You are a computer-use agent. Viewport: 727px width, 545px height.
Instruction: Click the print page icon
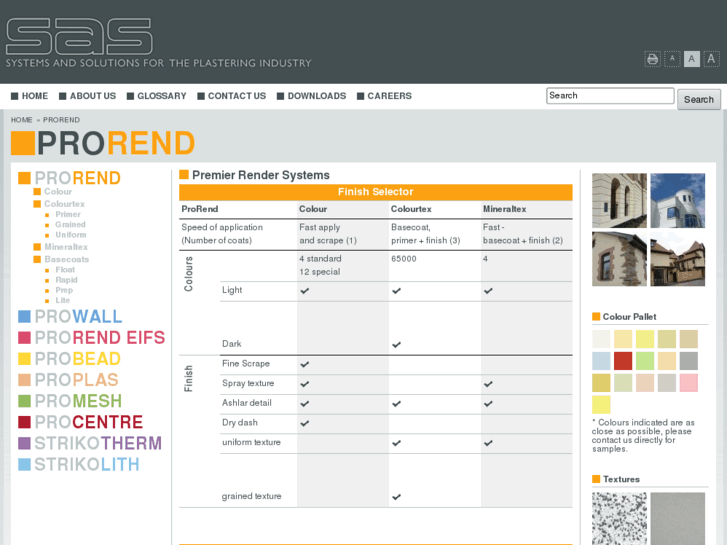click(652, 59)
